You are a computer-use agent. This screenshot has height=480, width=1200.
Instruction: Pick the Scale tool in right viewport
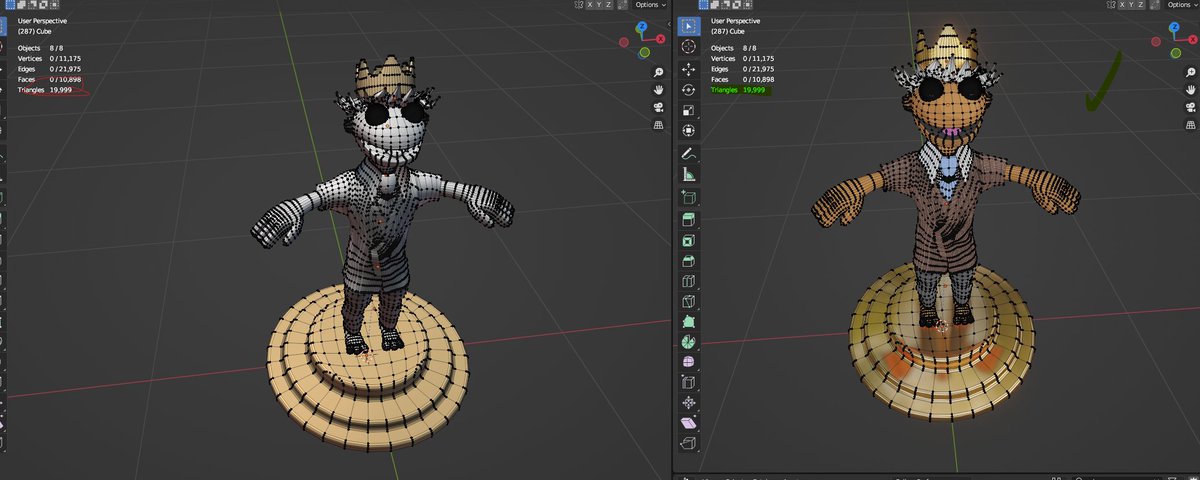(688, 110)
